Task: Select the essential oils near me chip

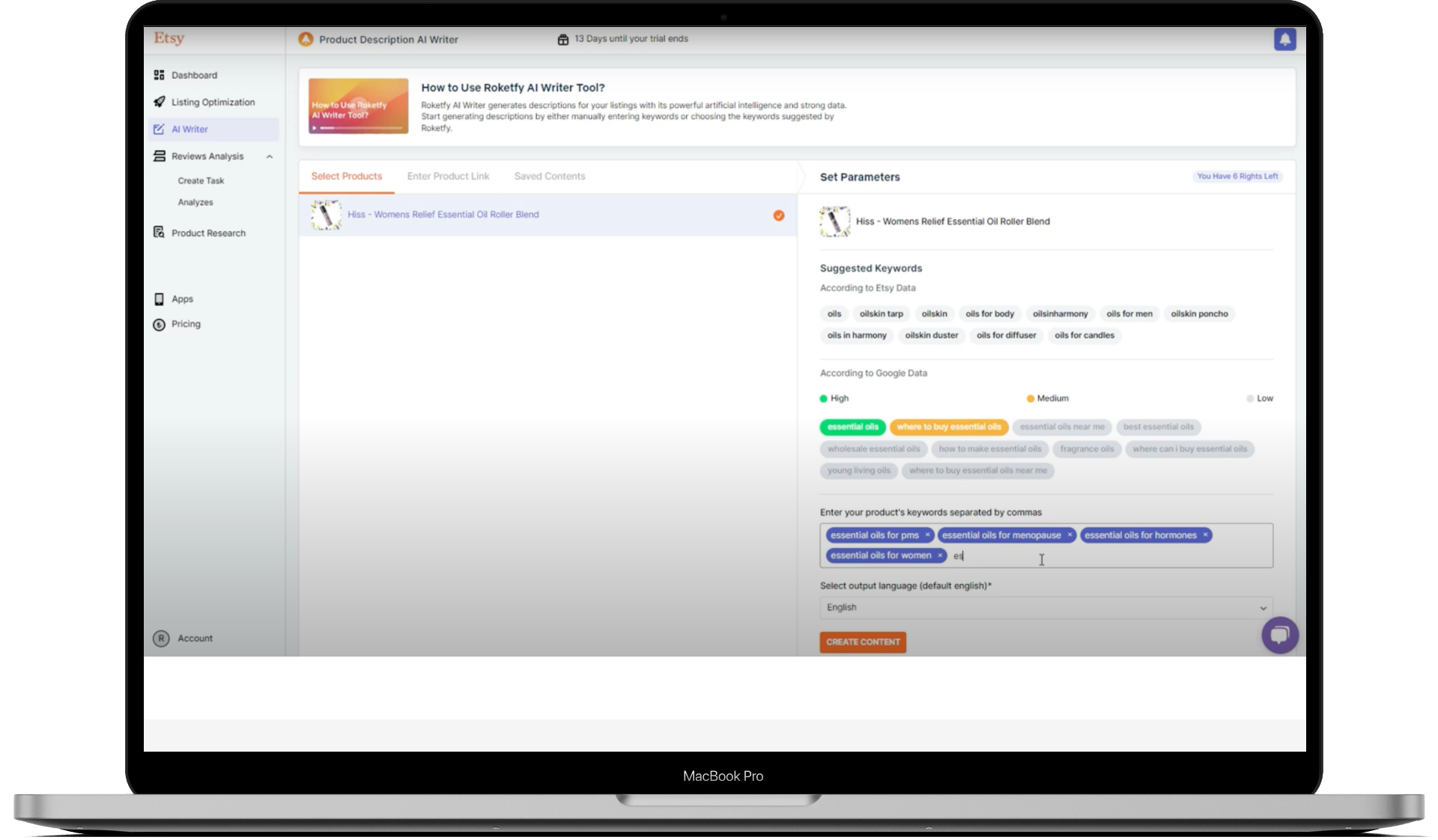Action: tap(1062, 427)
